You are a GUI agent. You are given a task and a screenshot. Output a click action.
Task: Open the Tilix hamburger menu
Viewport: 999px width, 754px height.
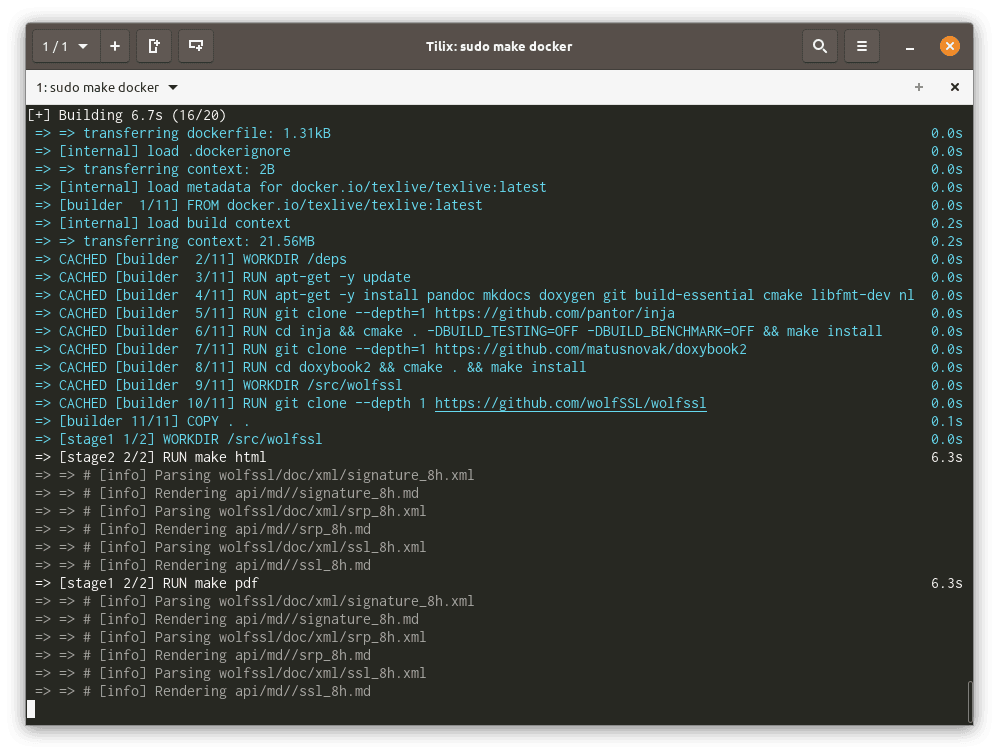pyautogui.click(x=861, y=46)
